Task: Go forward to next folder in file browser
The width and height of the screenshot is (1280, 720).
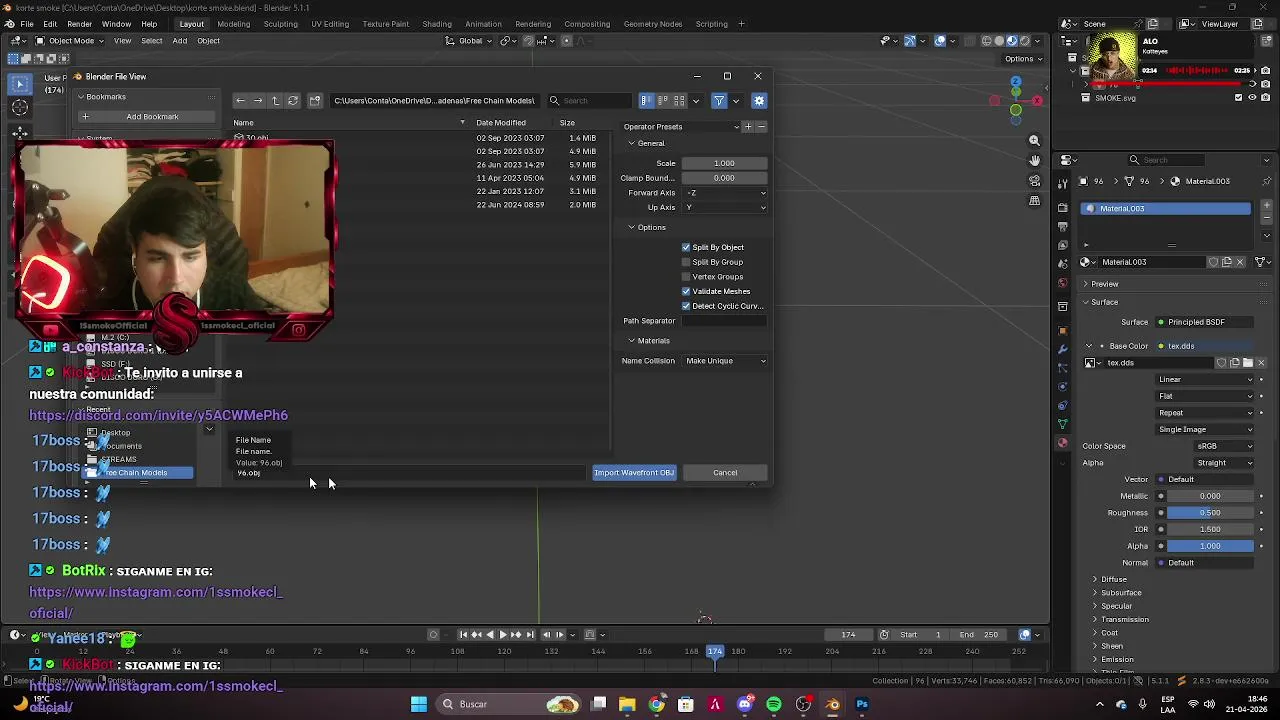Action: pyautogui.click(x=258, y=100)
